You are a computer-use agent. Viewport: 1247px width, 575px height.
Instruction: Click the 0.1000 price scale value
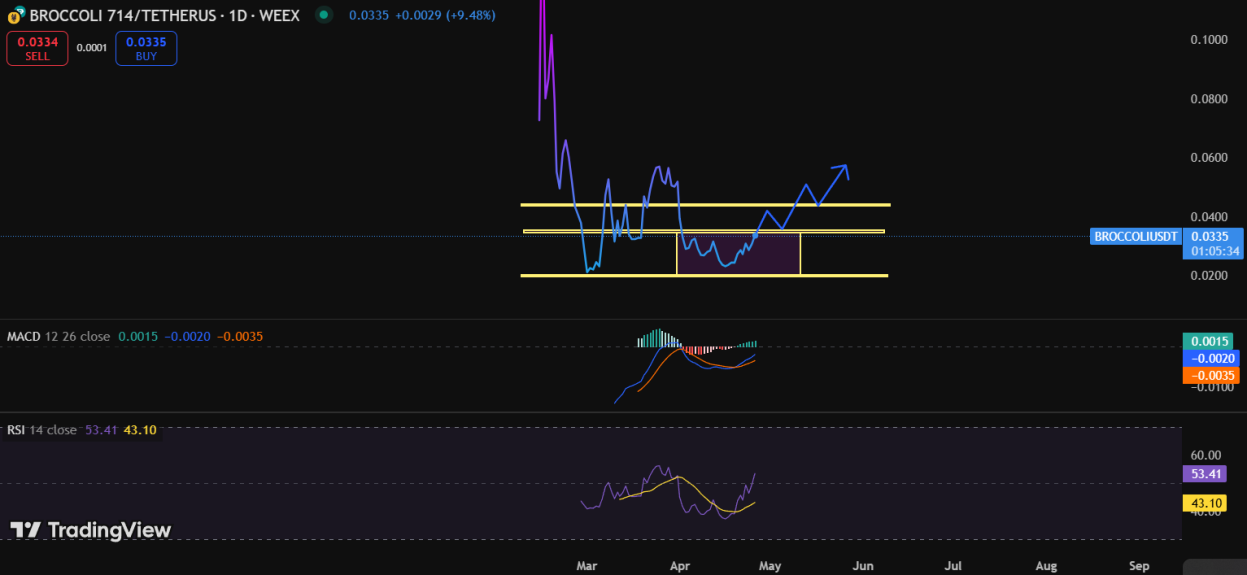pyautogui.click(x=1209, y=40)
